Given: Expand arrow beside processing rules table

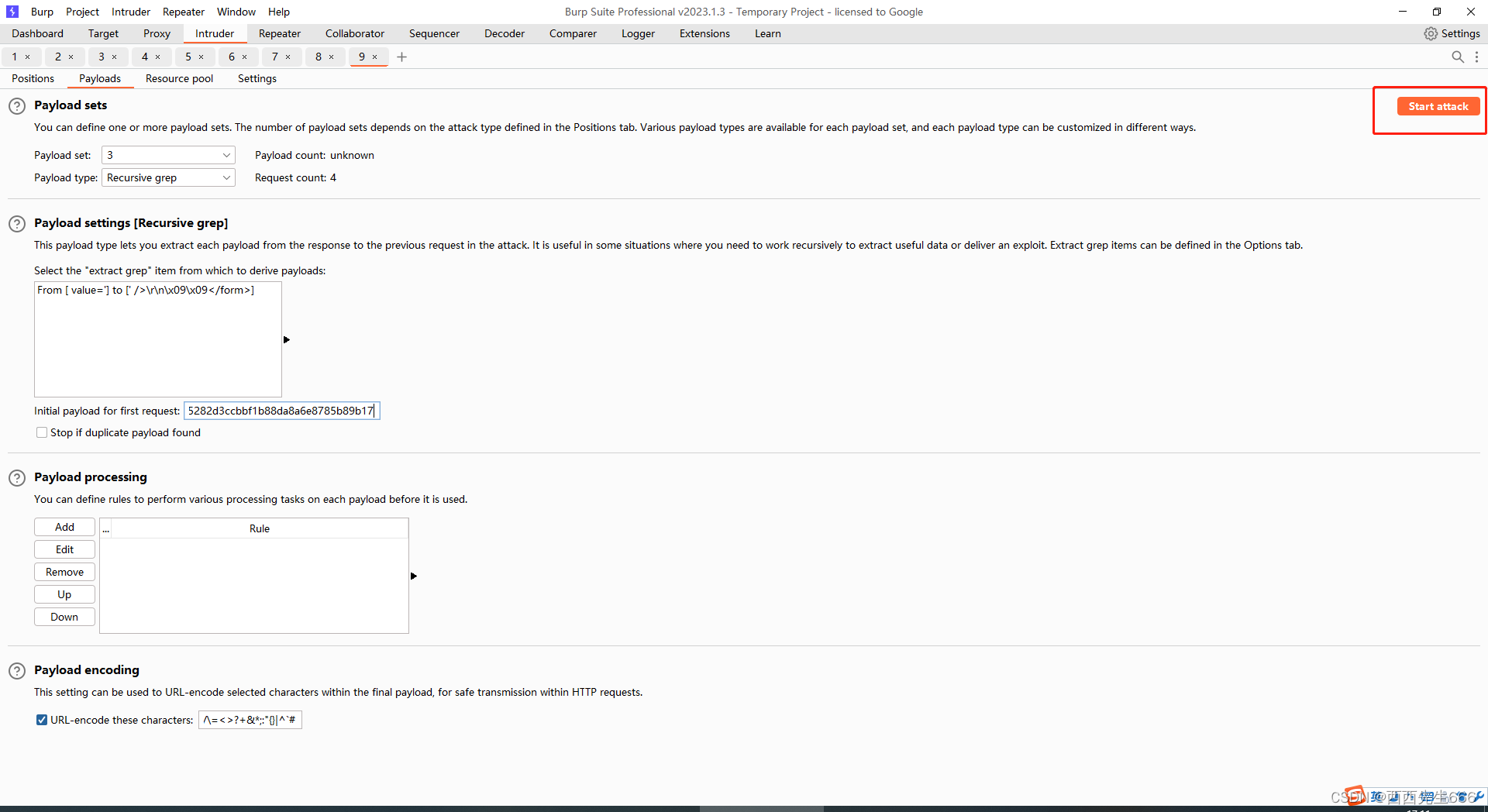Looking at the screenshot, I should (414, 576).
